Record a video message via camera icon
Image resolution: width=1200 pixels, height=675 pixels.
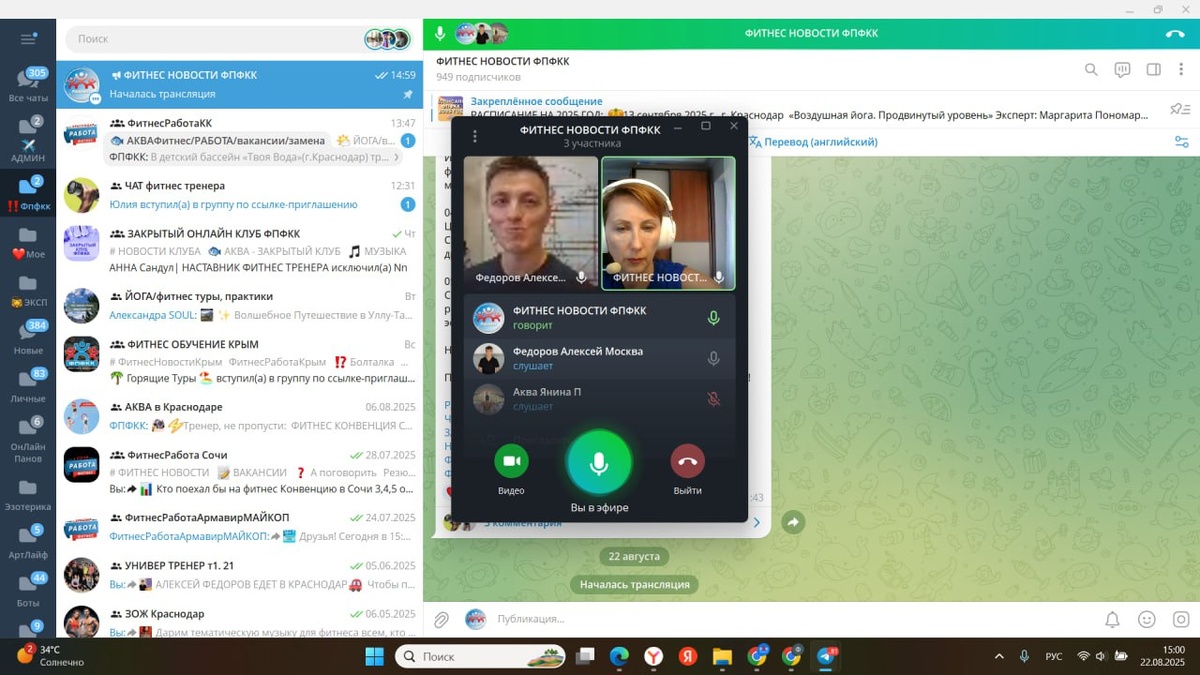[1181, 620]
